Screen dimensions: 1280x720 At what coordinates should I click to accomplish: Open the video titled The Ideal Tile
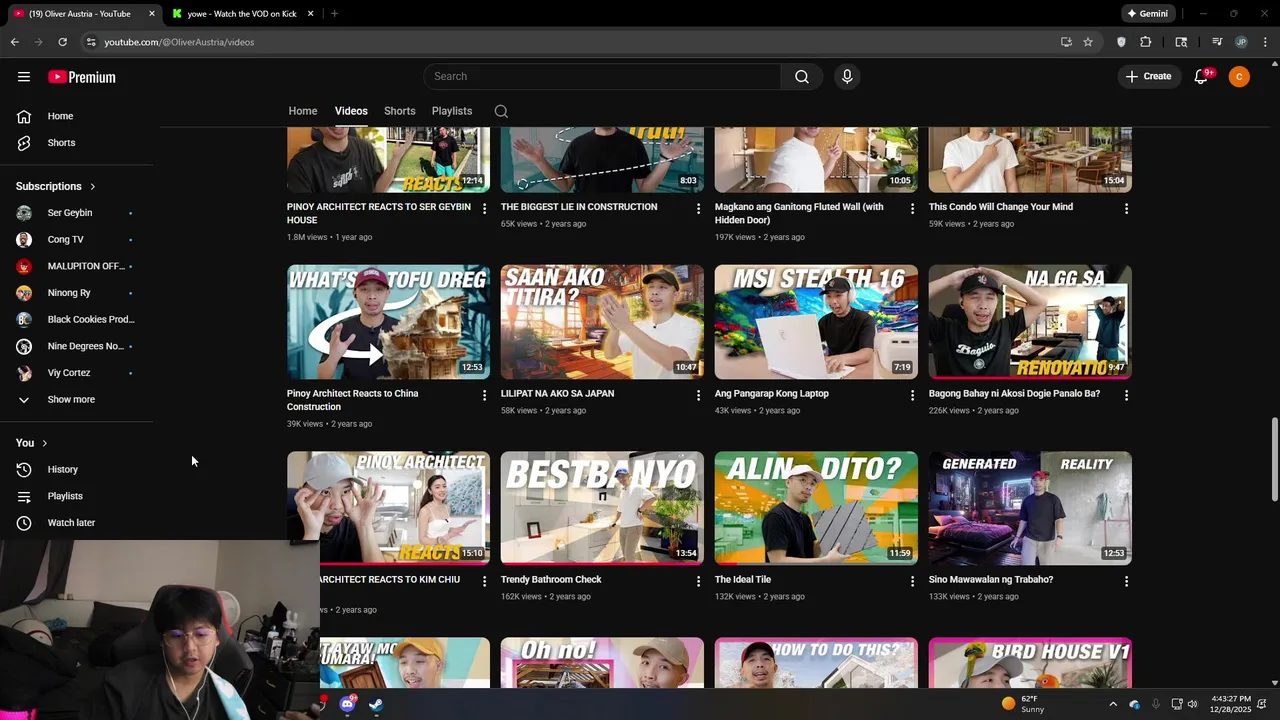coord(743,580)
